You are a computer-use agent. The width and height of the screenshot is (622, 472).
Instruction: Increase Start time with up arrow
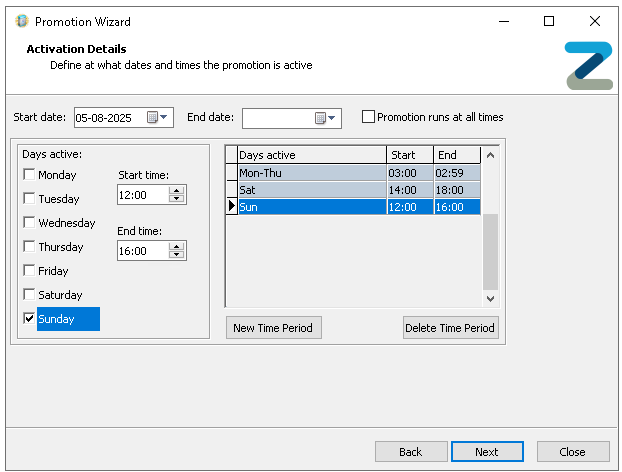point(177,191)
